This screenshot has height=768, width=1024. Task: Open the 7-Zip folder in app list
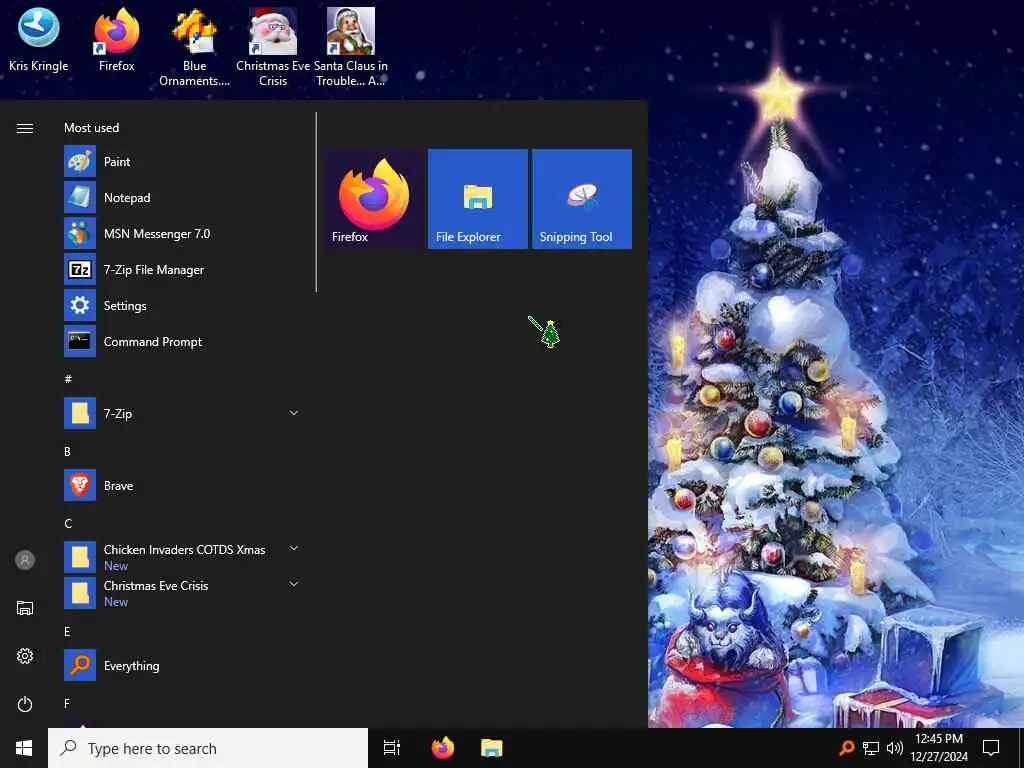(183, 413)
